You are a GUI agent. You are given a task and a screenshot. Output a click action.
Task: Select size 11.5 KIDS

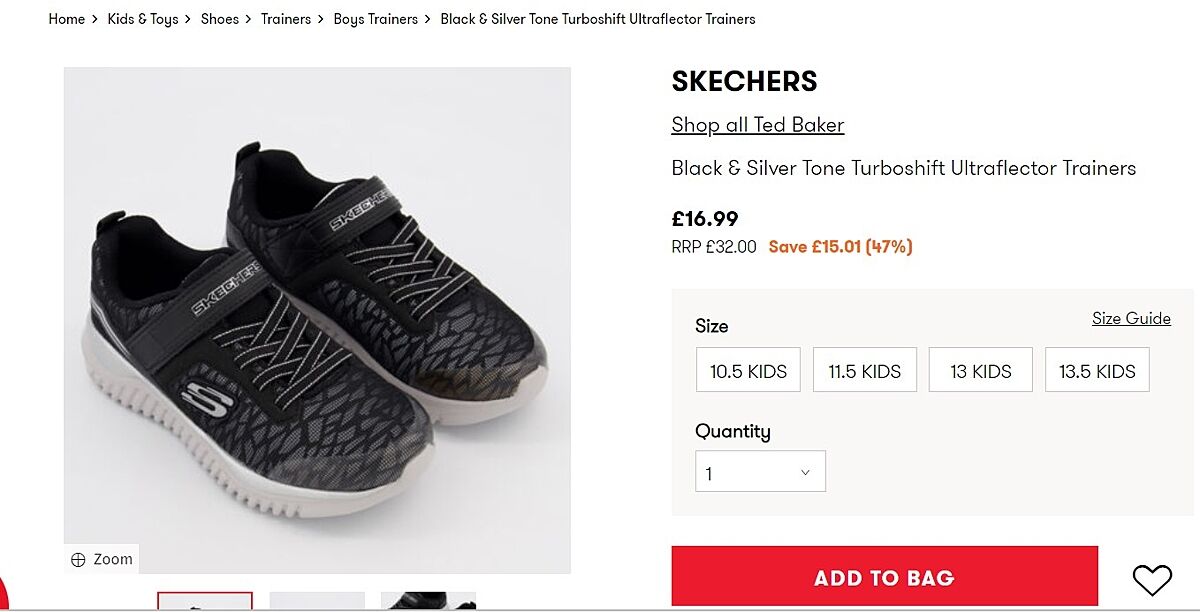(864, 371)
